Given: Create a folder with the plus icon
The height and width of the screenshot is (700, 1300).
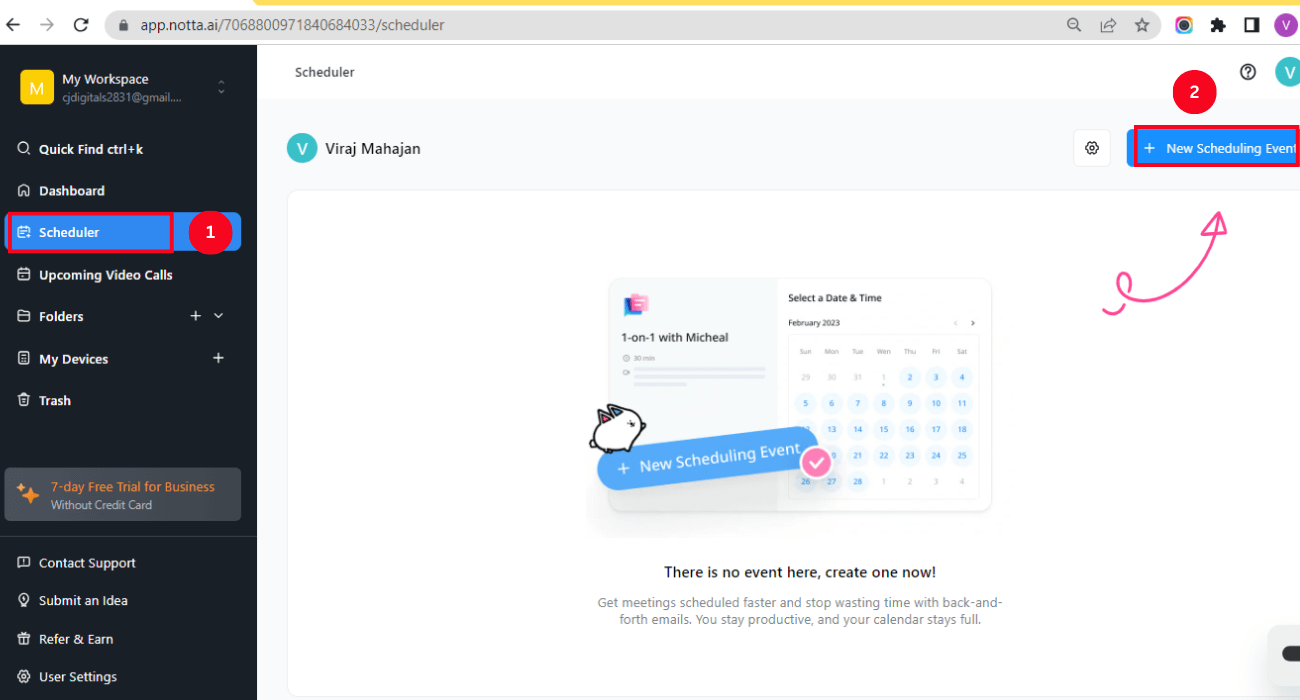Looking at the screenshot, I should click(196, 316).
